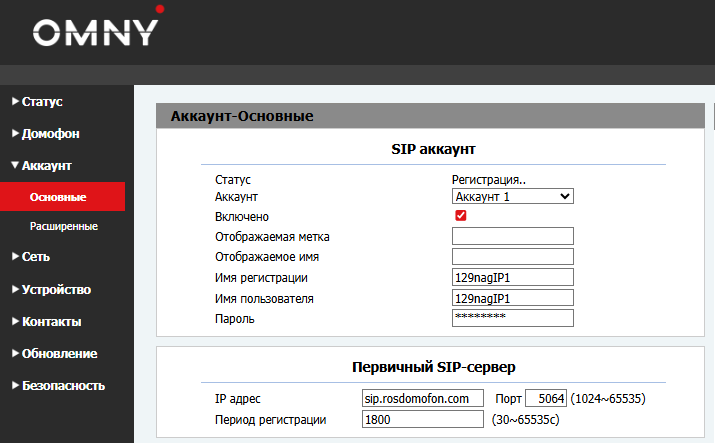Expand the Устройство menu section

[x=56, y=290]
